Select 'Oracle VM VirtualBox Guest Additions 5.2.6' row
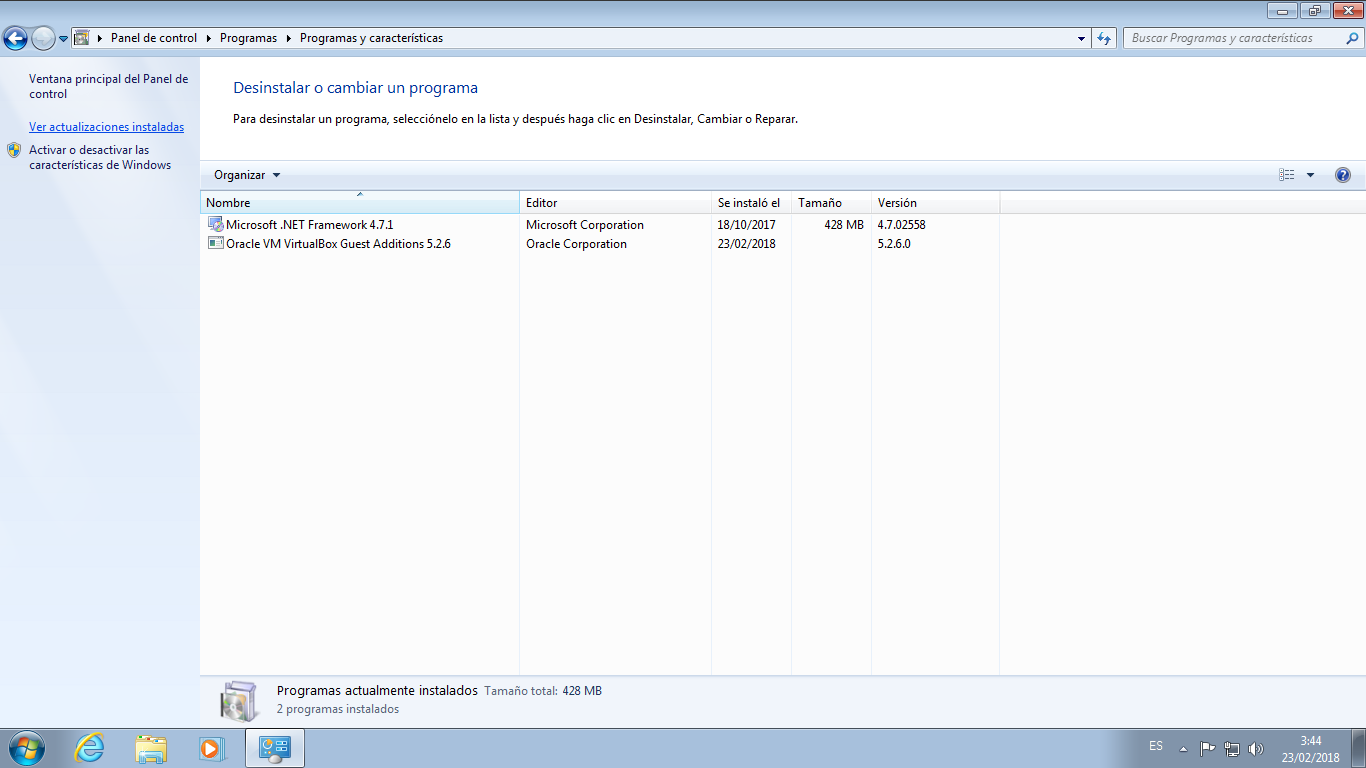1366x768 pixels. (x=600, y=244)
